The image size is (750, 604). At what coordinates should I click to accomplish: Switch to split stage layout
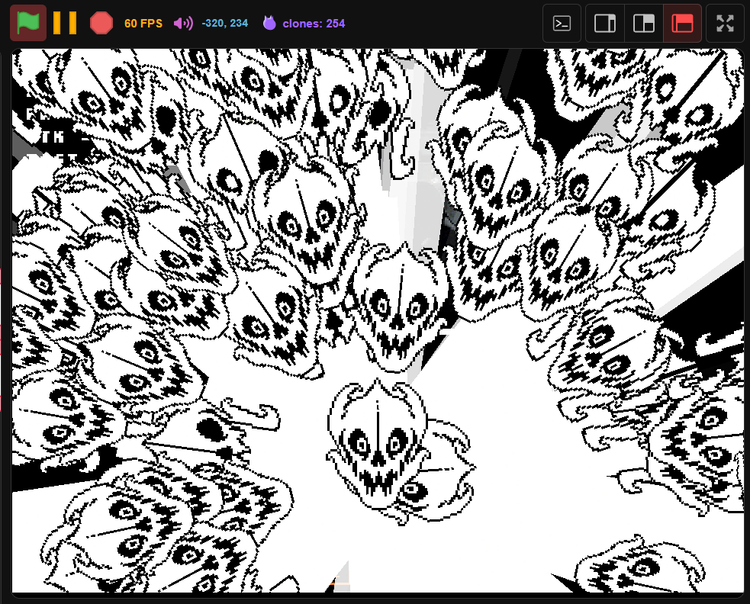click(x=644, y=23)
